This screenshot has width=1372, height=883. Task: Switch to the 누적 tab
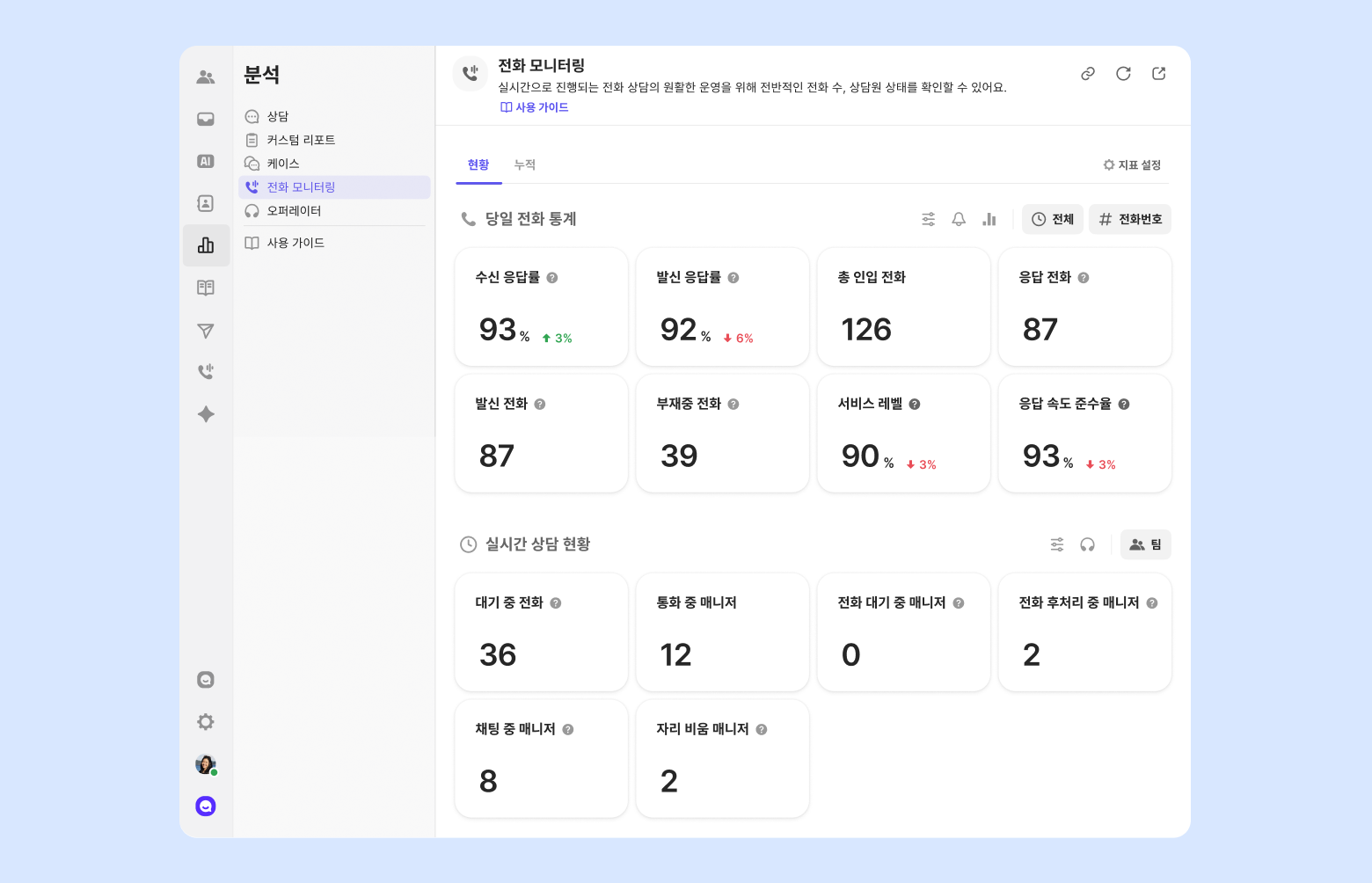click(525, 164)
